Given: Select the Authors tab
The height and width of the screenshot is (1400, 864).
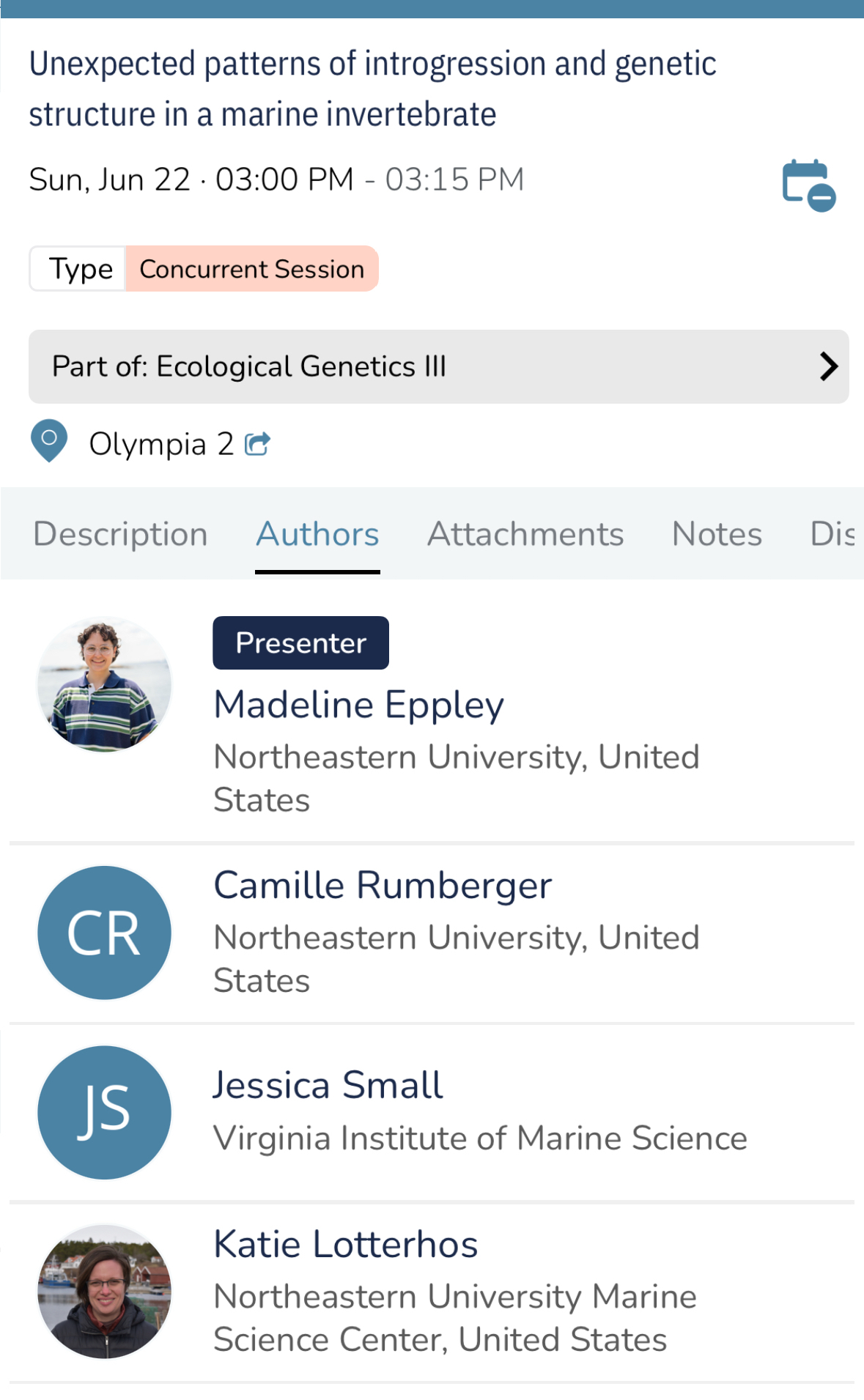Looking at the screenshot, I should tap(317, 534).
